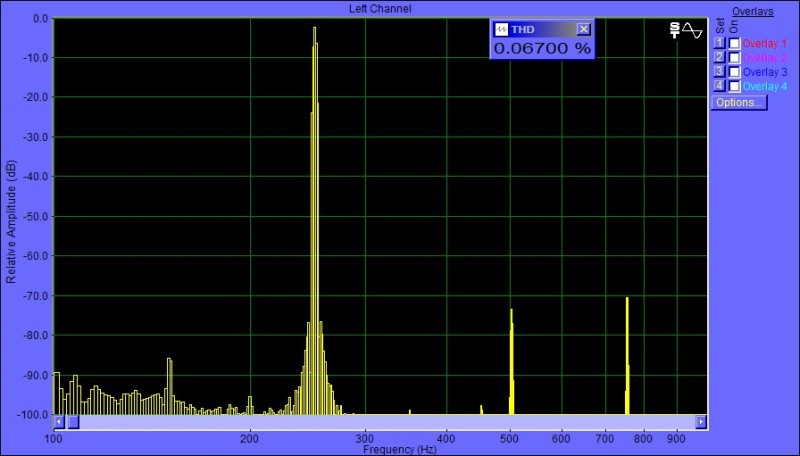Enable the Overlay 2 checkbox

click(x=734, y=58)
